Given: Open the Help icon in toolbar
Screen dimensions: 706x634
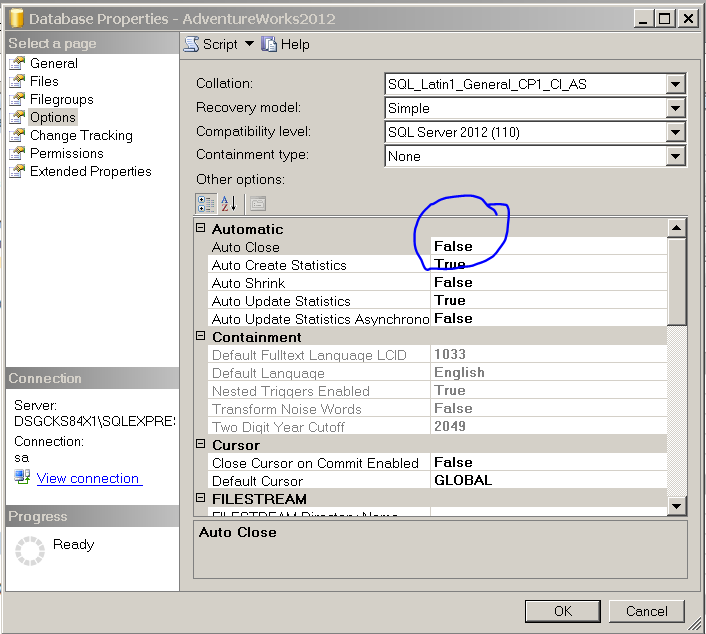Looking at the screenshot, I should (269, 44).
